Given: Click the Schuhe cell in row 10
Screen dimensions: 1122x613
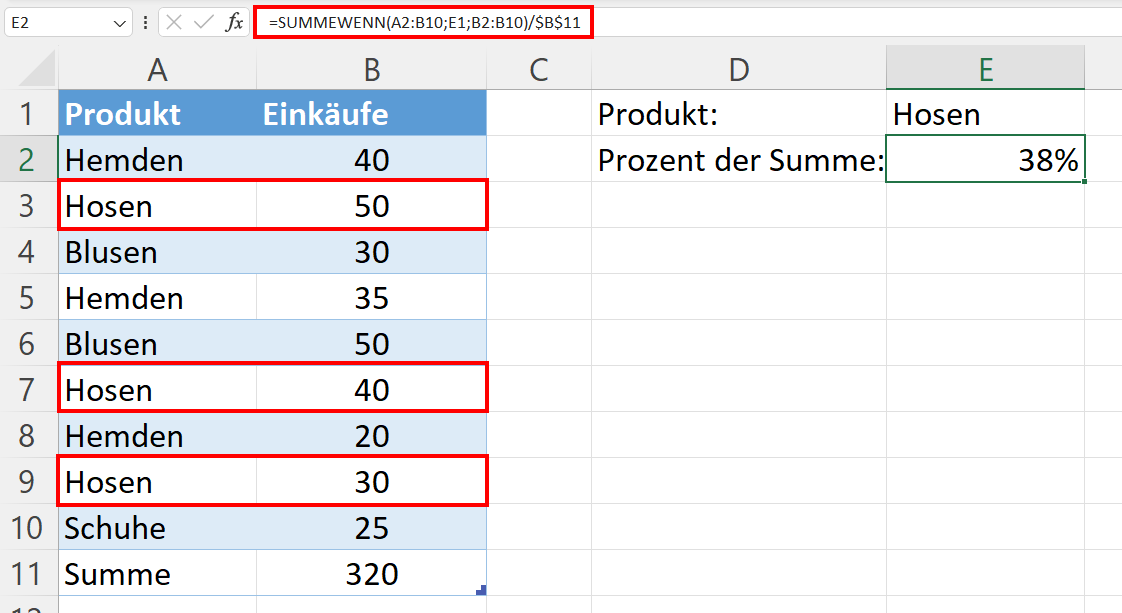Looking at the screenshot, I should pos(157,528).
